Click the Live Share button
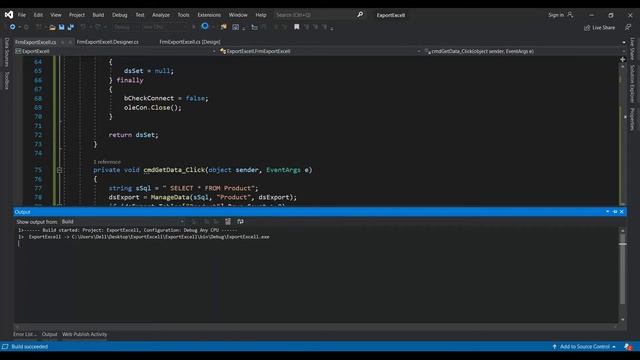The image size is (640, 360). tap(599, 28)
